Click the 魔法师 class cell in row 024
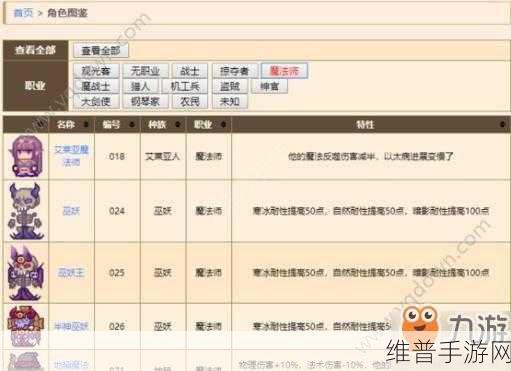Image resolution: width=511 pixels, height=371 pixels. pos(209,211)
